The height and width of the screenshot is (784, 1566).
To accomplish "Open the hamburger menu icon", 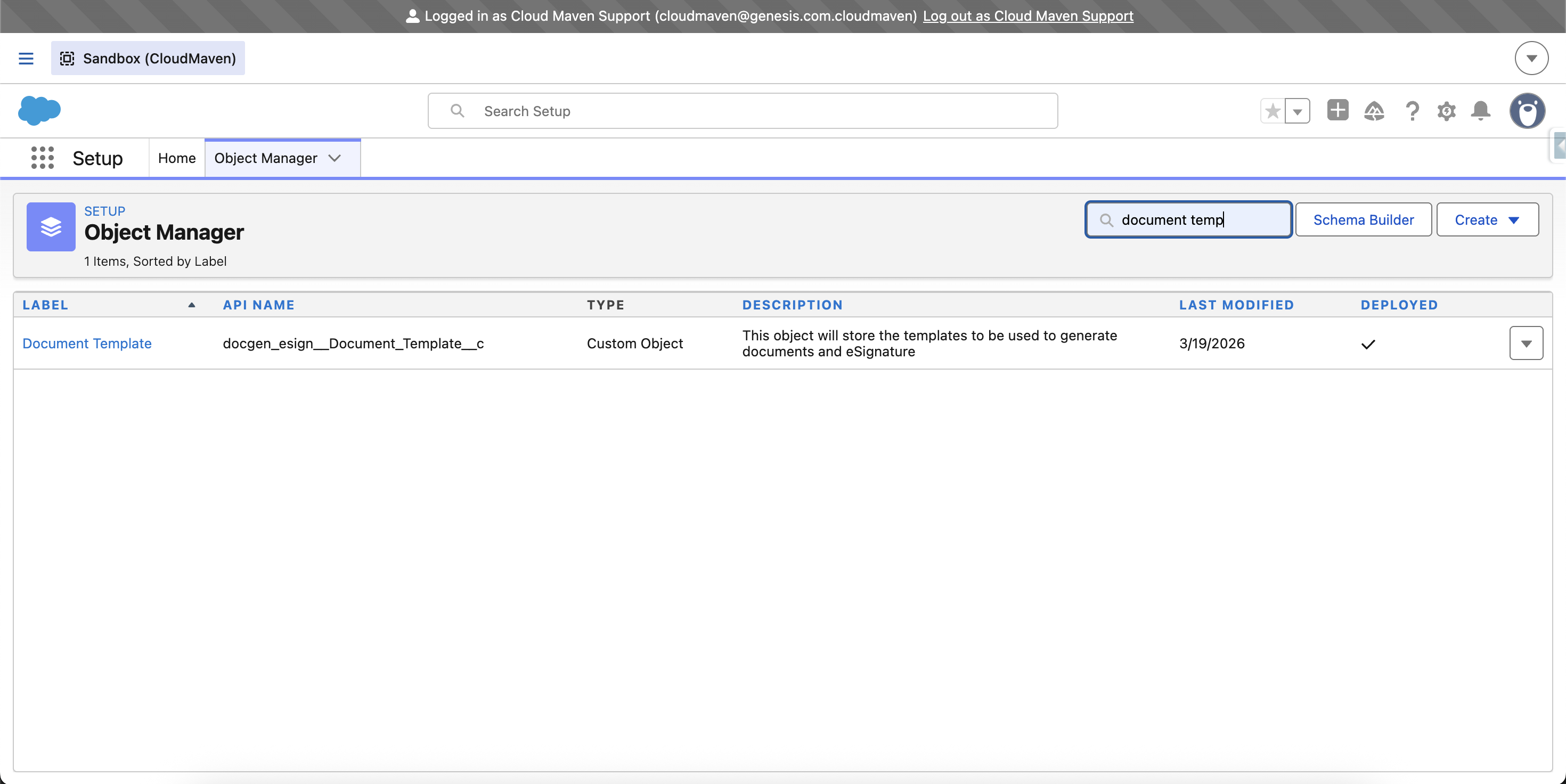I will pos(26,59).
